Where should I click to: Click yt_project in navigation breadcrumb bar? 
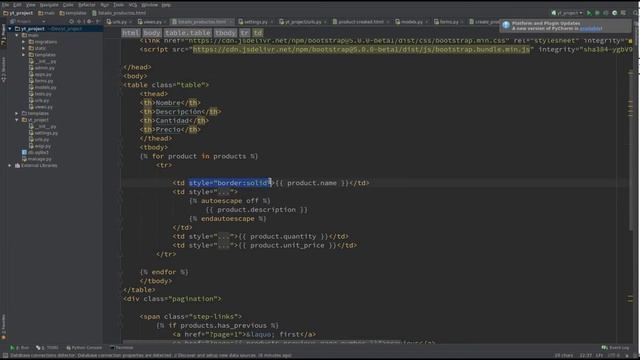point(18,13)
